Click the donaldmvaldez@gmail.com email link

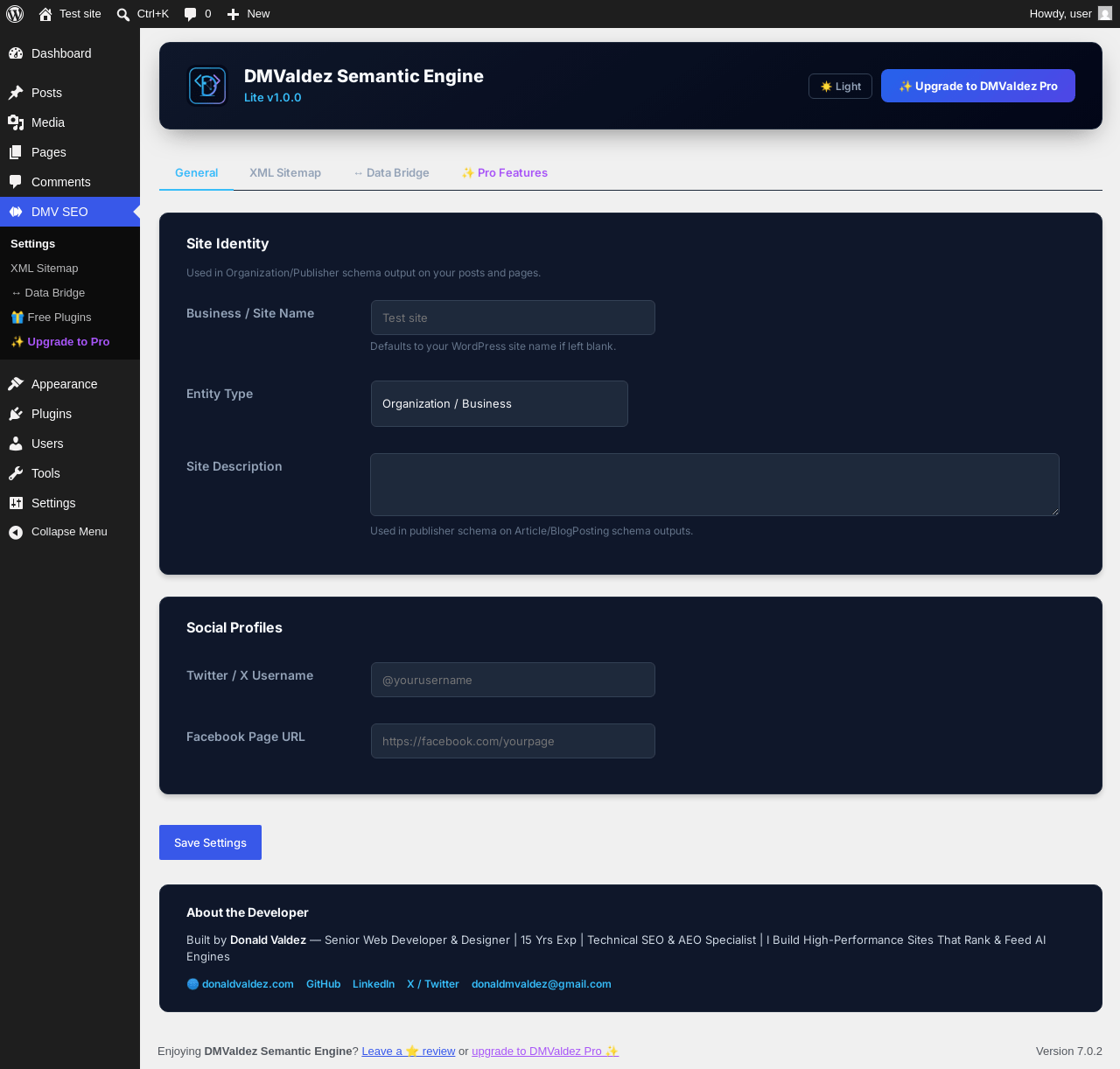542,984
